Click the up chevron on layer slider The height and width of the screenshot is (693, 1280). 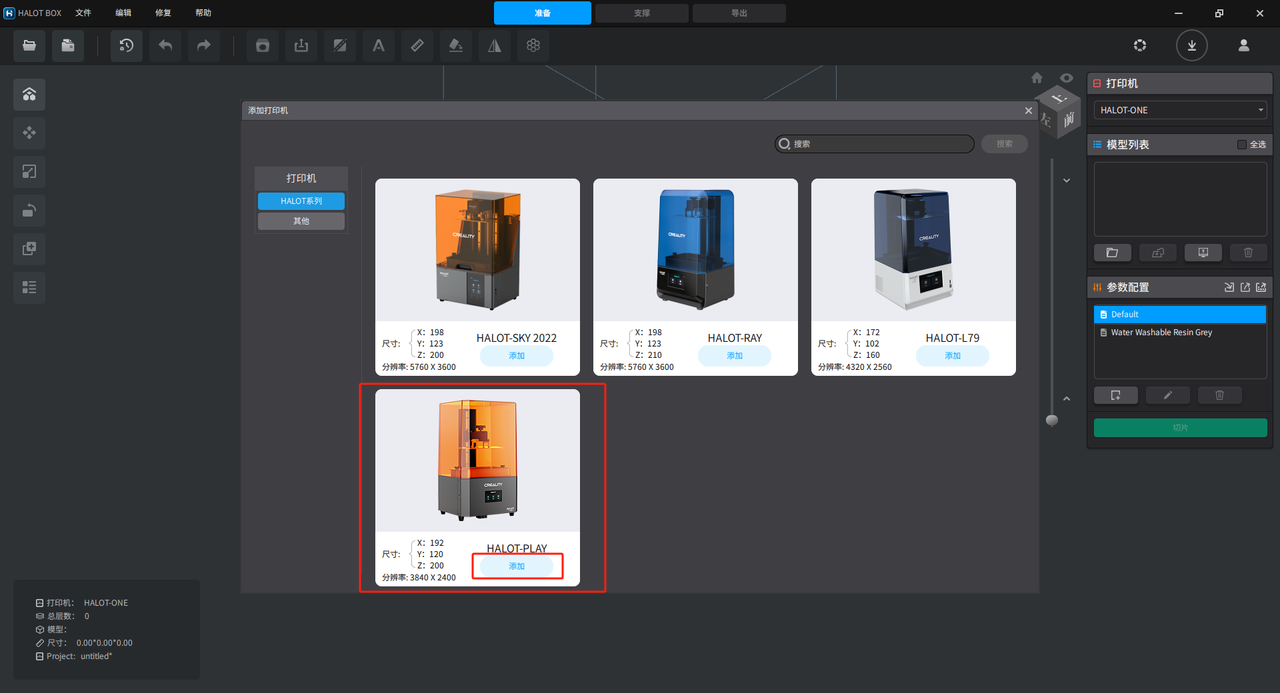[x=1067, y=399]
